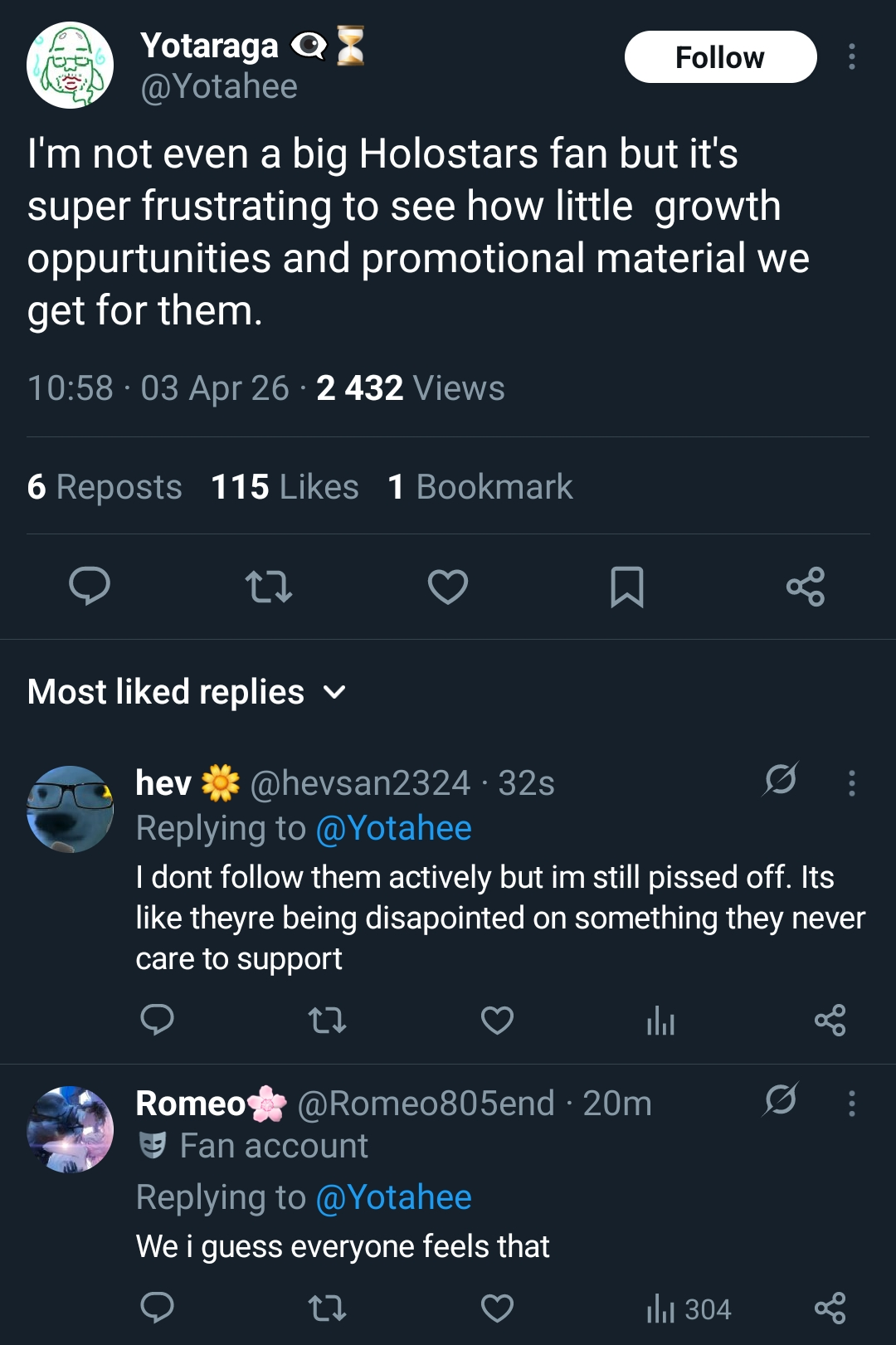Like hev's reply
This screenshot has height=1345, width=896.
tap(497, 1020)
